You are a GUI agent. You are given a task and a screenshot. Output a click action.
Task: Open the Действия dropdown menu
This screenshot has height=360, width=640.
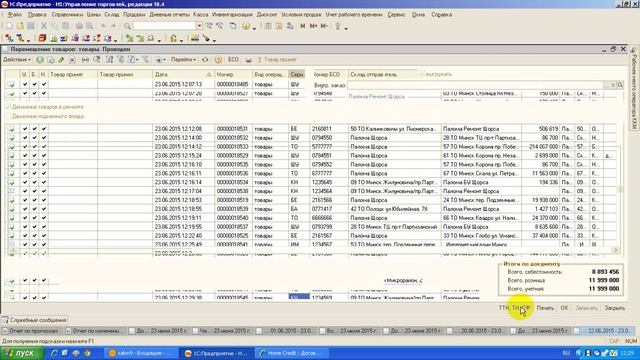pyautogui.click(x=17, y=60)
